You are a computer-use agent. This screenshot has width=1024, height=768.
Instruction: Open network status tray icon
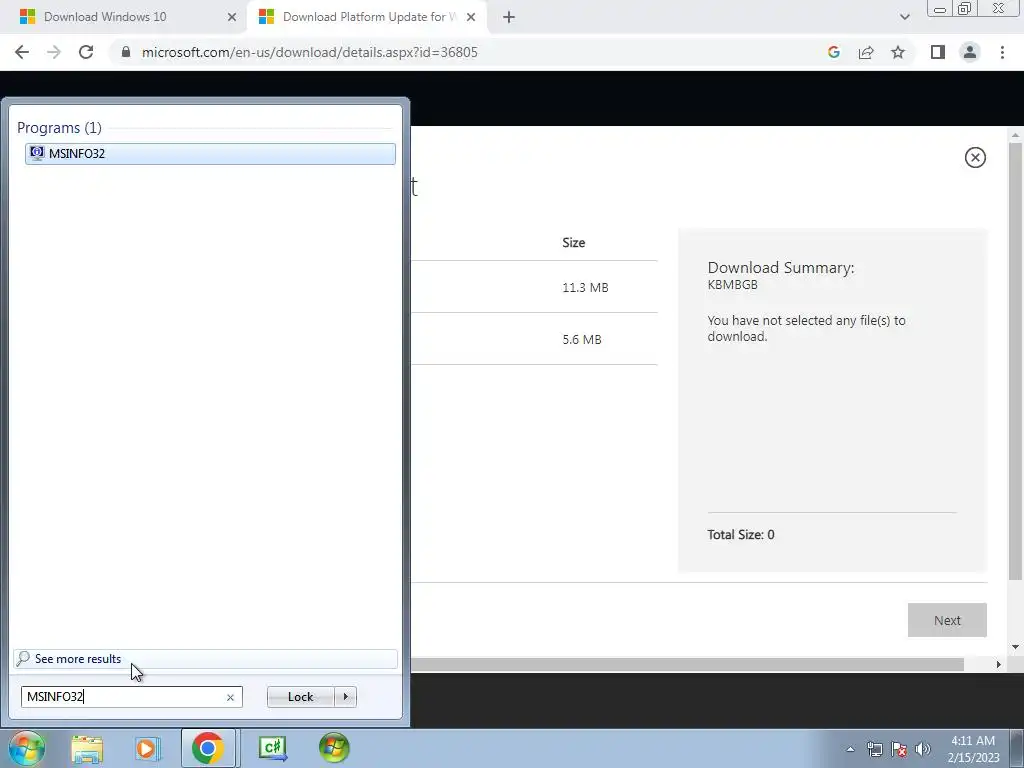point(874,749)
